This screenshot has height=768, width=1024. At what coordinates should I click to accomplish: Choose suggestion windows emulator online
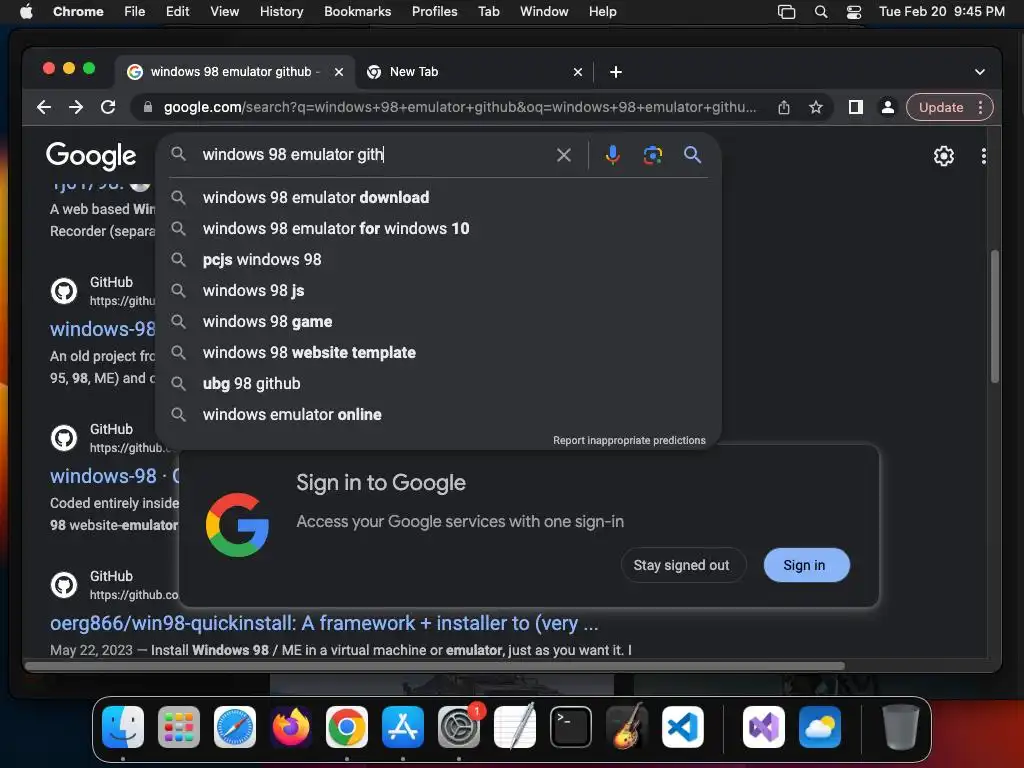(x=439, y=415)
